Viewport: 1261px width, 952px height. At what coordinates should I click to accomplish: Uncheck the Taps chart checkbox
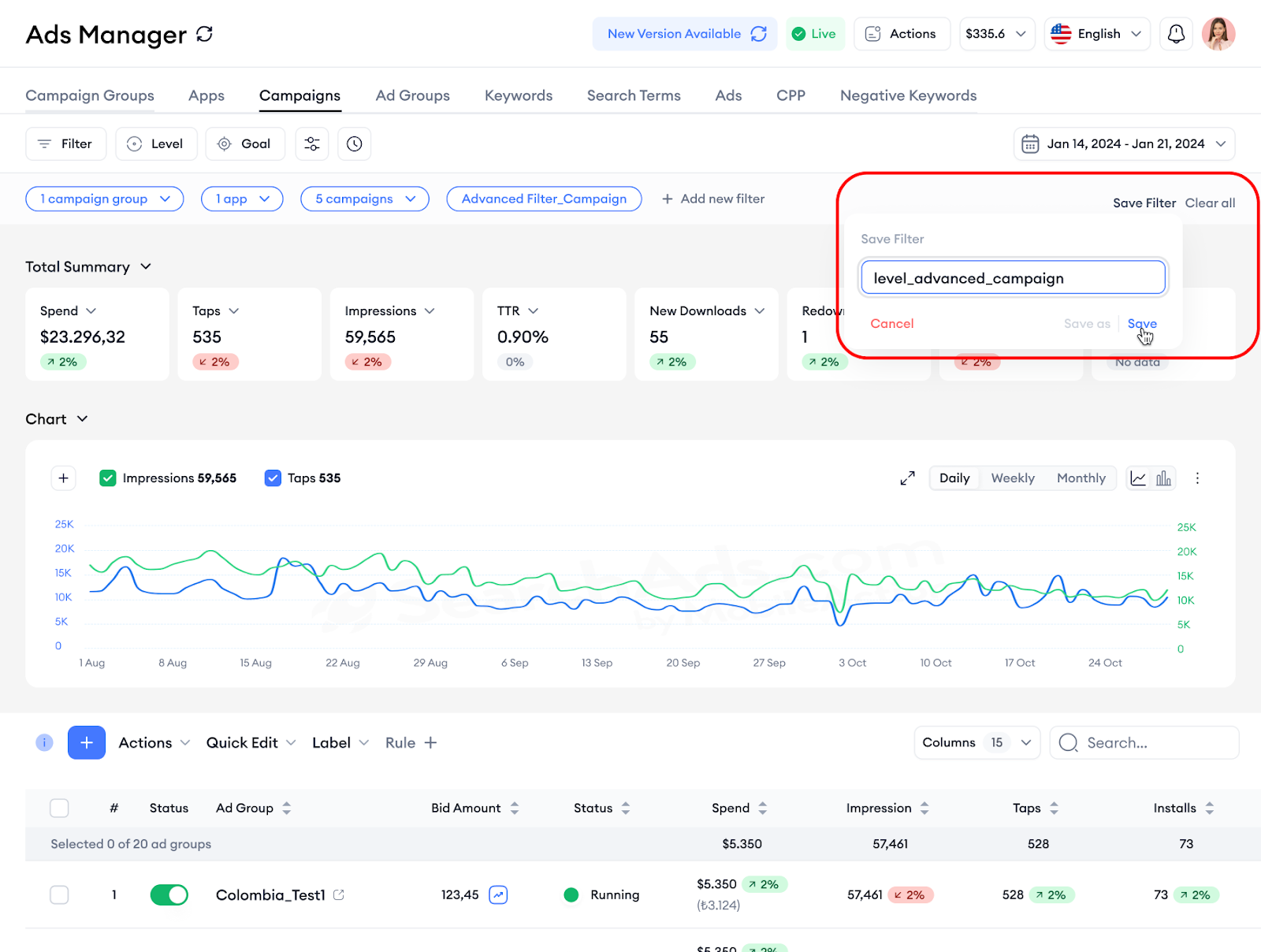click(x=273, y=478)
